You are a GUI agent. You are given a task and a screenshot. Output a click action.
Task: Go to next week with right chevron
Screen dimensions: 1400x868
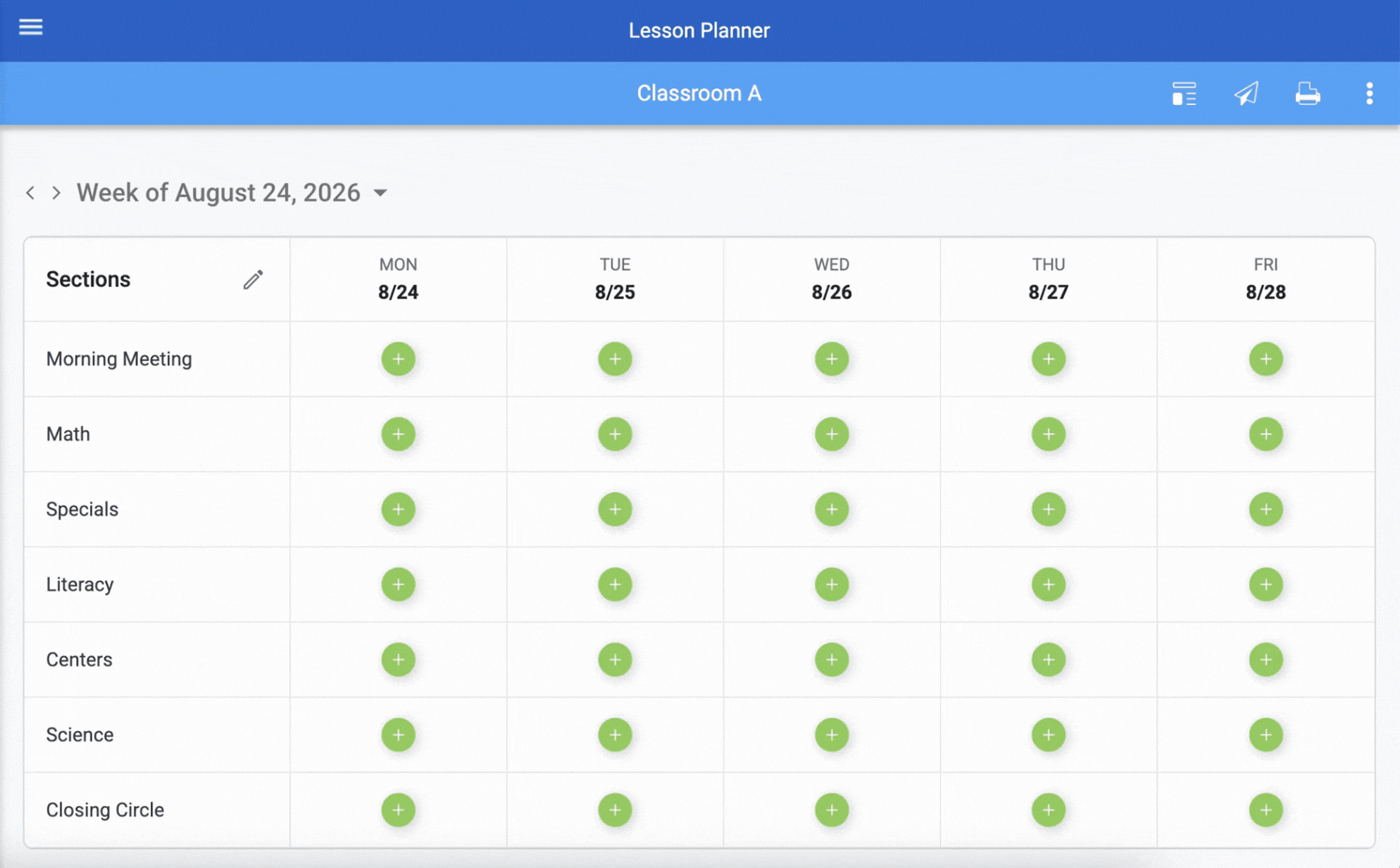(x=56, y=193)
